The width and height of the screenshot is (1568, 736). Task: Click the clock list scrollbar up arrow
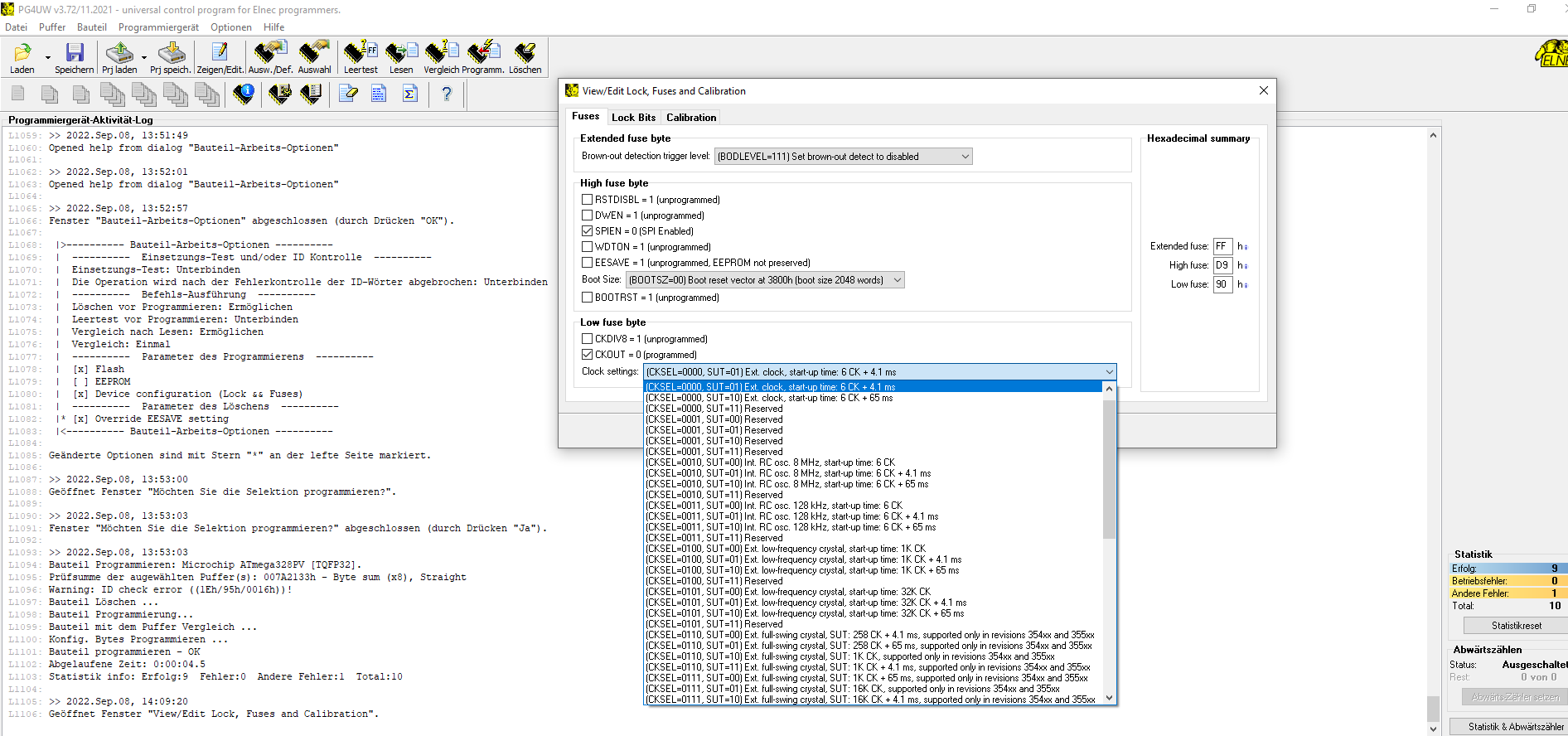click(x=1109, y=388)
